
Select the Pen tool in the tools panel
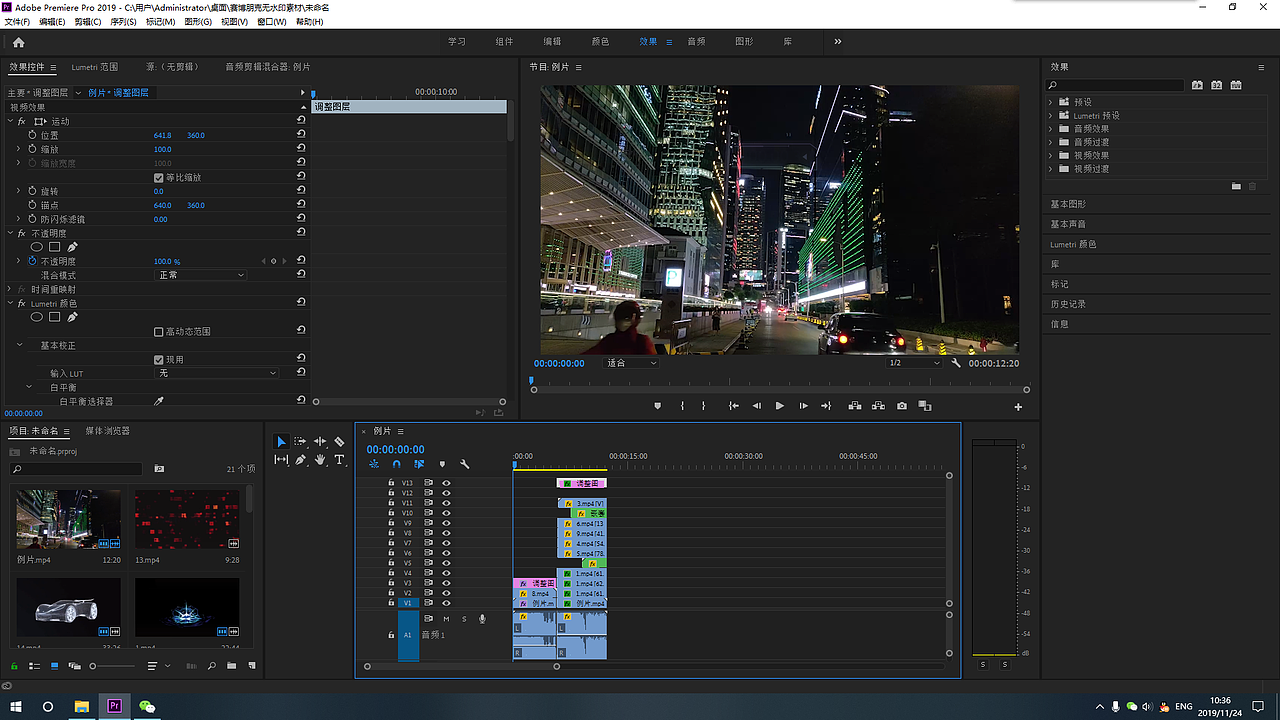pos(300,460)
